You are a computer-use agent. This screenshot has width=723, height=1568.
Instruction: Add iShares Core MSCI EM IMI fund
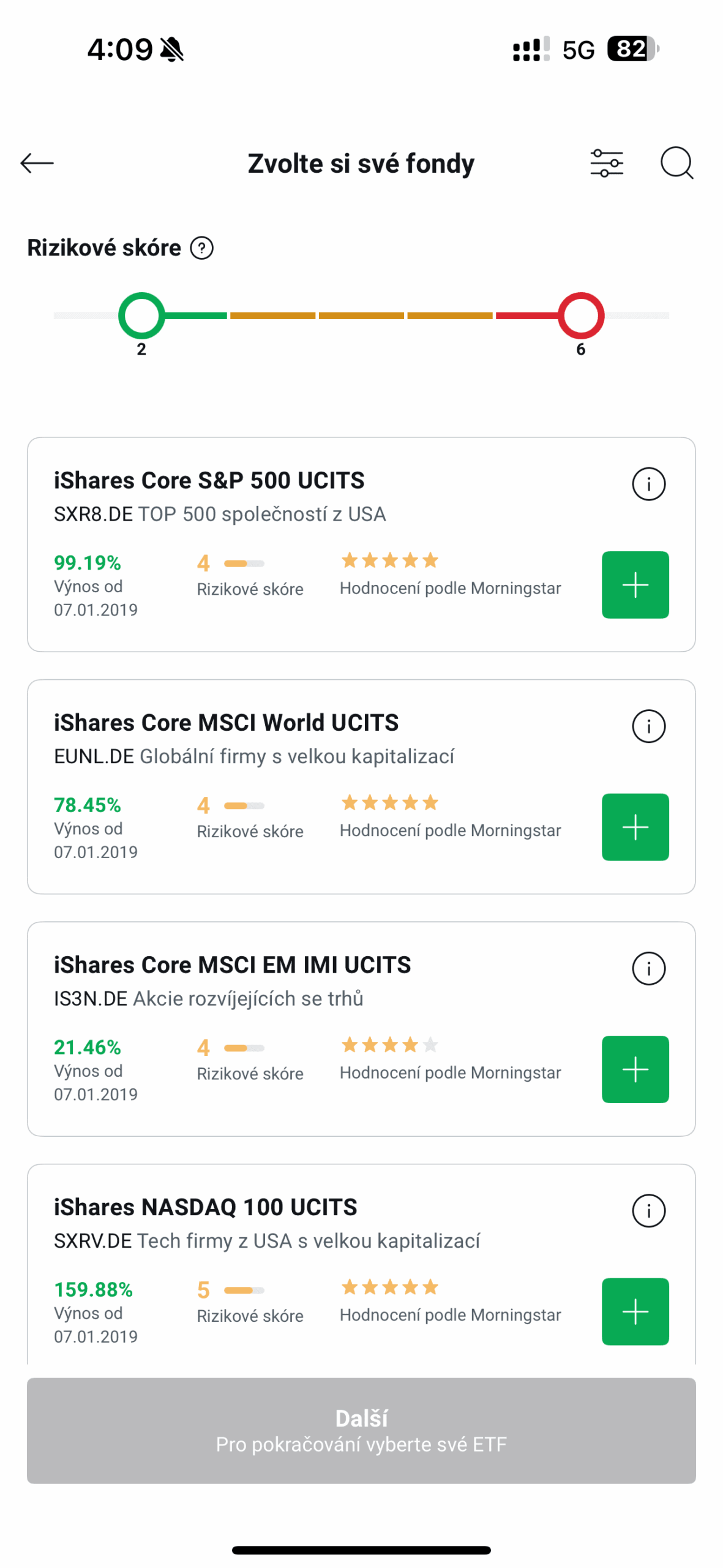click(635, 1068)
